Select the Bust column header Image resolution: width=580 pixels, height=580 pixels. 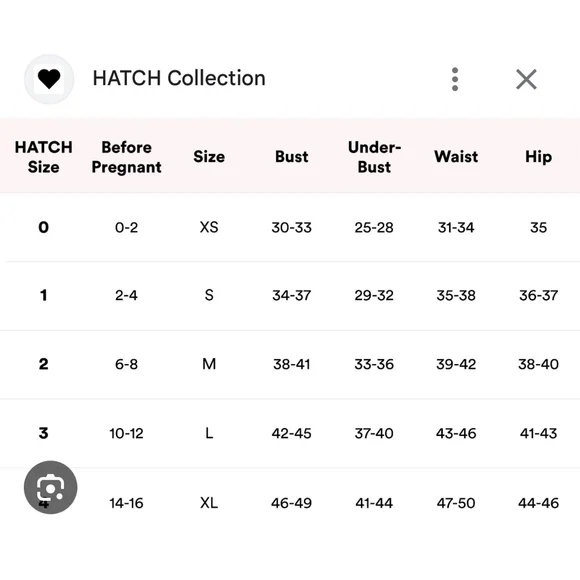coord(291,157)
